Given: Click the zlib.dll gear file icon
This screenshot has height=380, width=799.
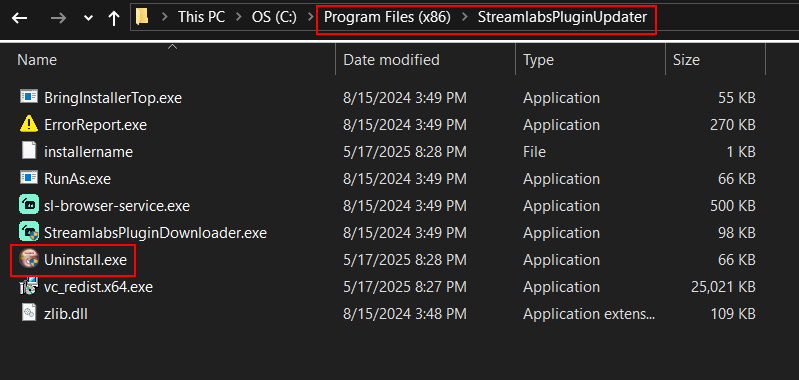Looking at the screenshot, I should click(29, 313).
